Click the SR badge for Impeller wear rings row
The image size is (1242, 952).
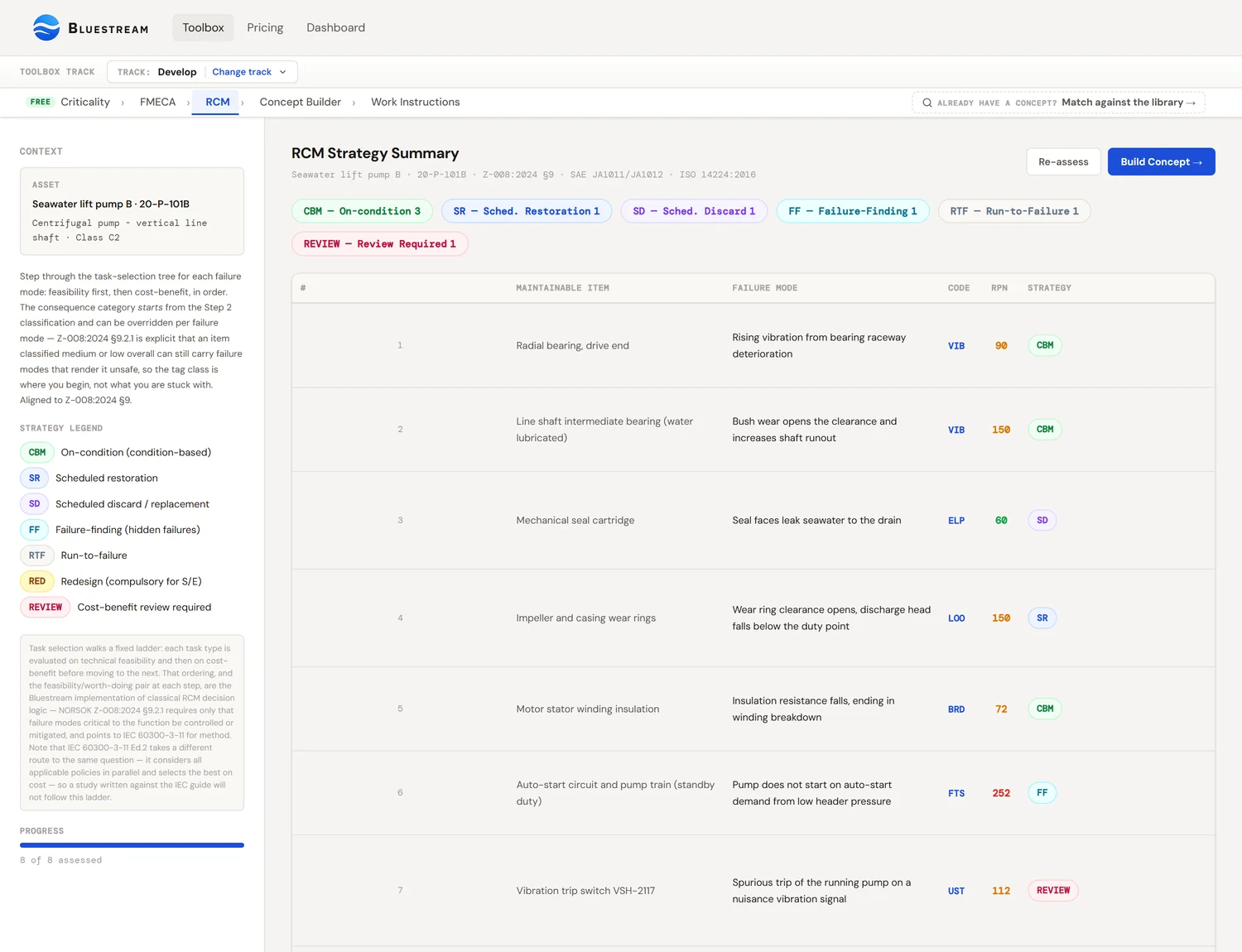[1042, 618]
